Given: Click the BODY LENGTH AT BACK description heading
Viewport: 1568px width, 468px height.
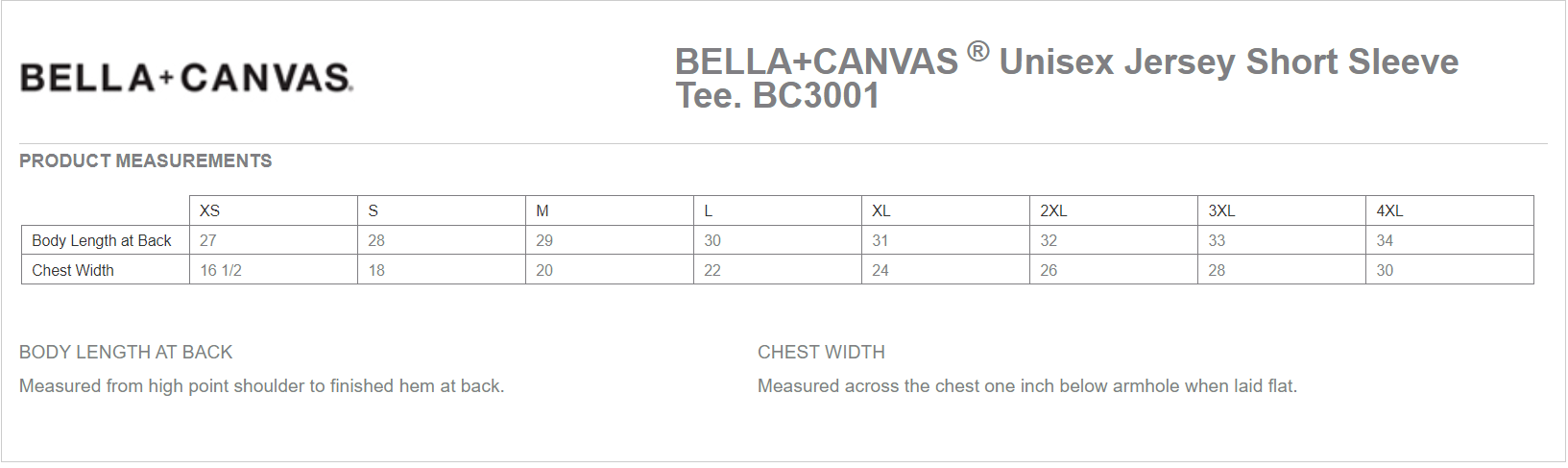Looking at the screenshot, I should click(x=126, y=353).
